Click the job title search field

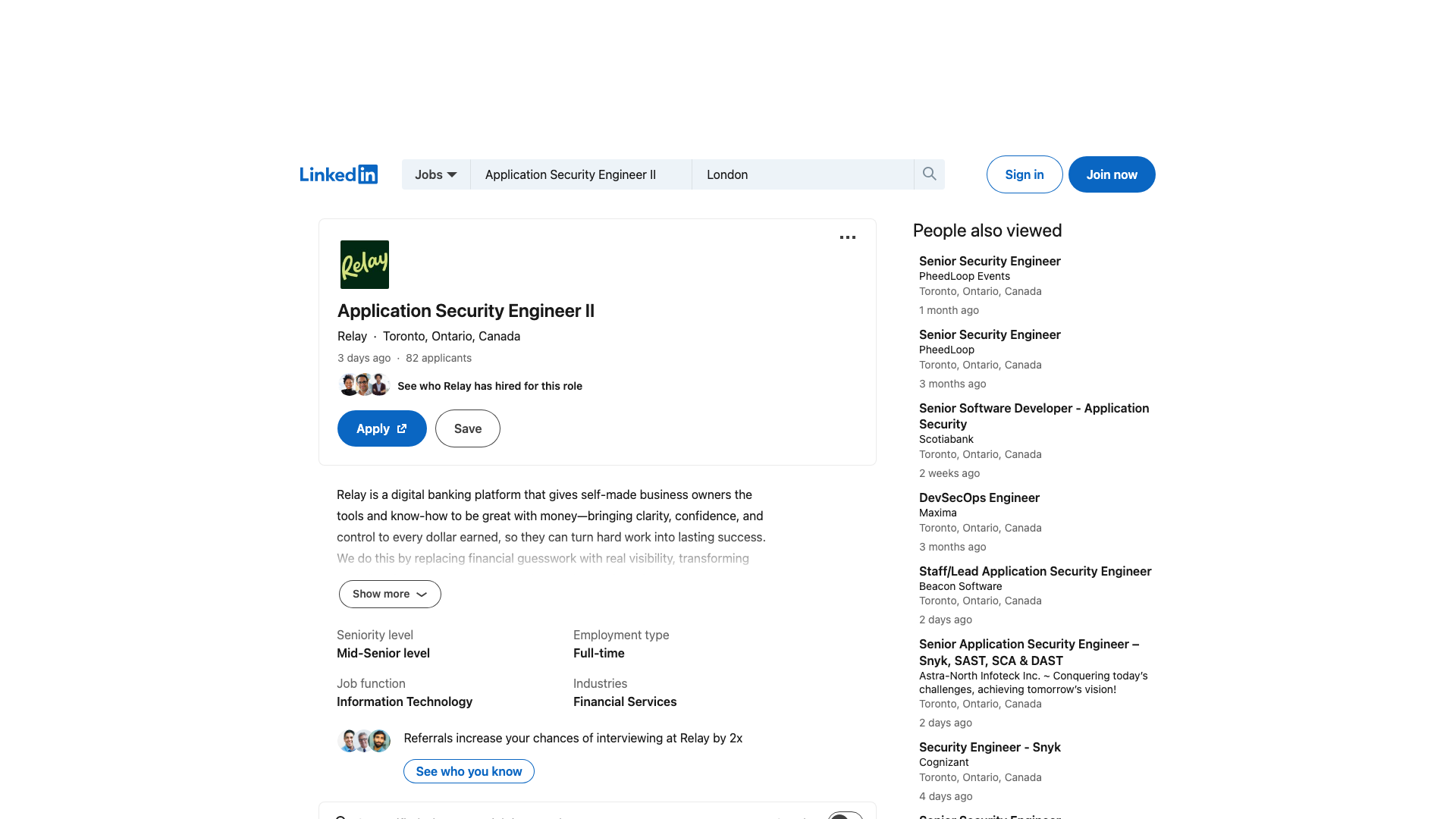tap(581, 174)
